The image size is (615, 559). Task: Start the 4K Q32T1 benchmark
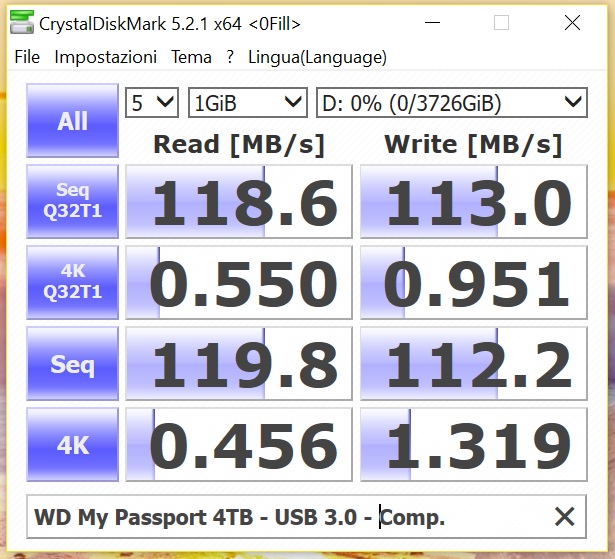click(73, 282)
